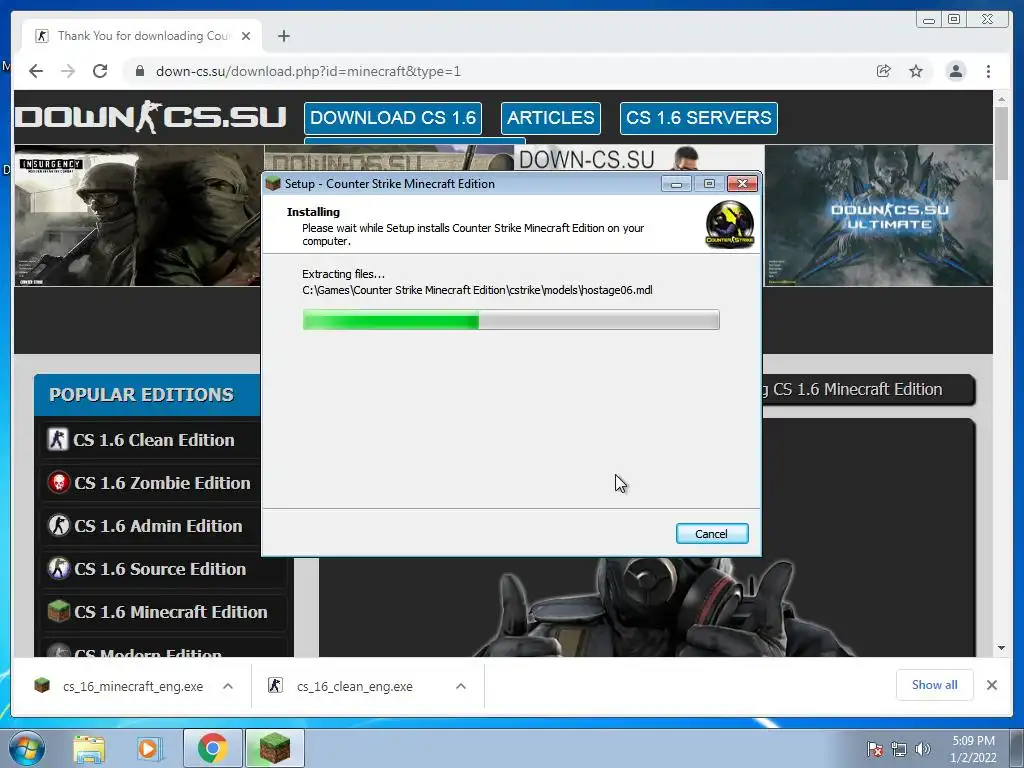This screenshot has width=1024, height=768.
Task: Open the CS 1.6 Clean Edition link
Action: pyautogui.click(x=153, y=440)
